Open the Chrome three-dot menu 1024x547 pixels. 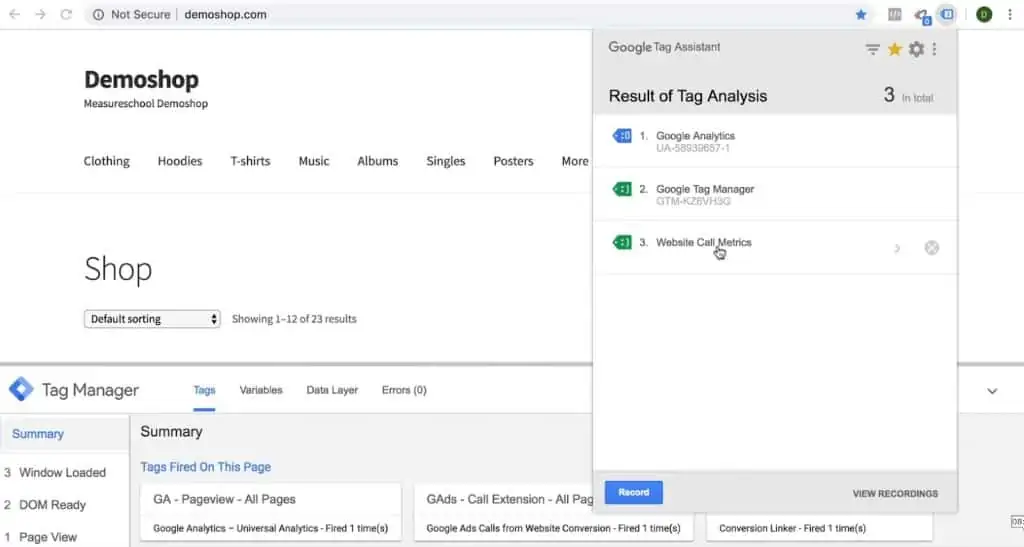pos(1010,14)
